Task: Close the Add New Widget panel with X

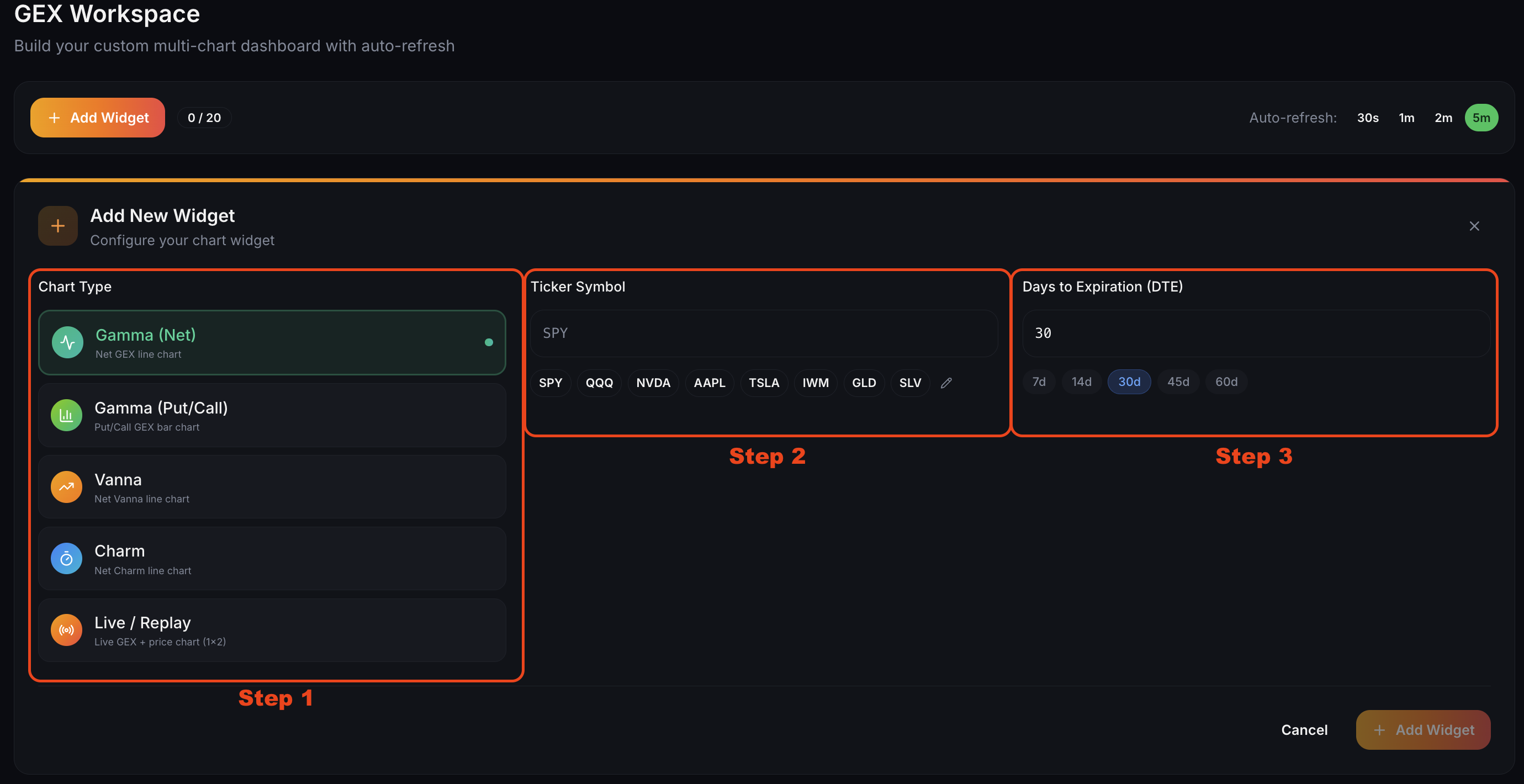Action: click(1474, 226)
